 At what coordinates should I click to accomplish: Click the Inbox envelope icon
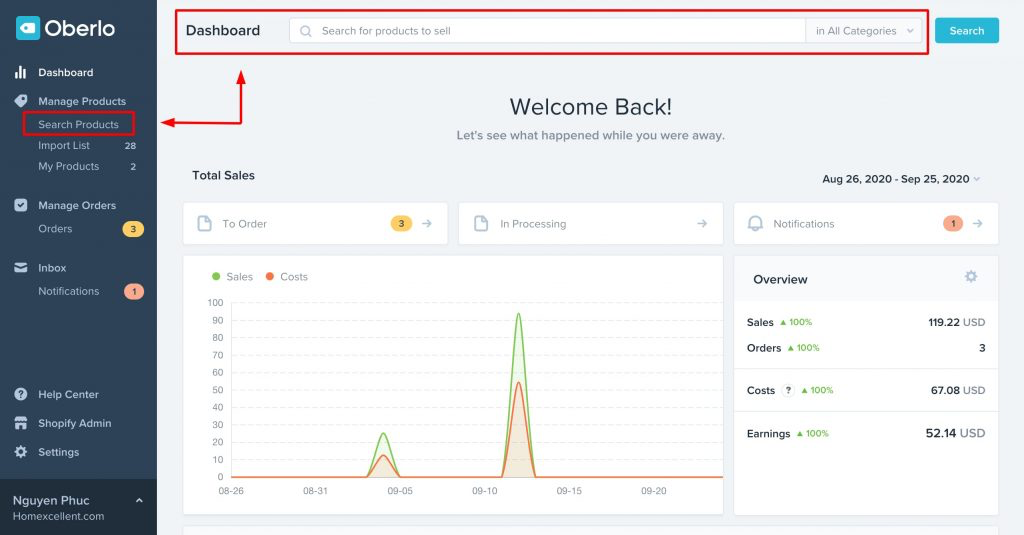tap(21, 267)
